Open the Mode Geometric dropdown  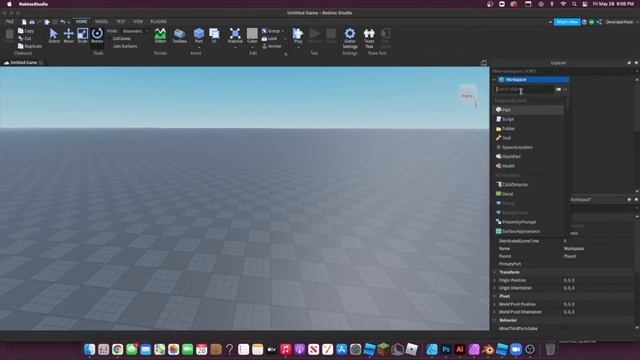[134, 31]
